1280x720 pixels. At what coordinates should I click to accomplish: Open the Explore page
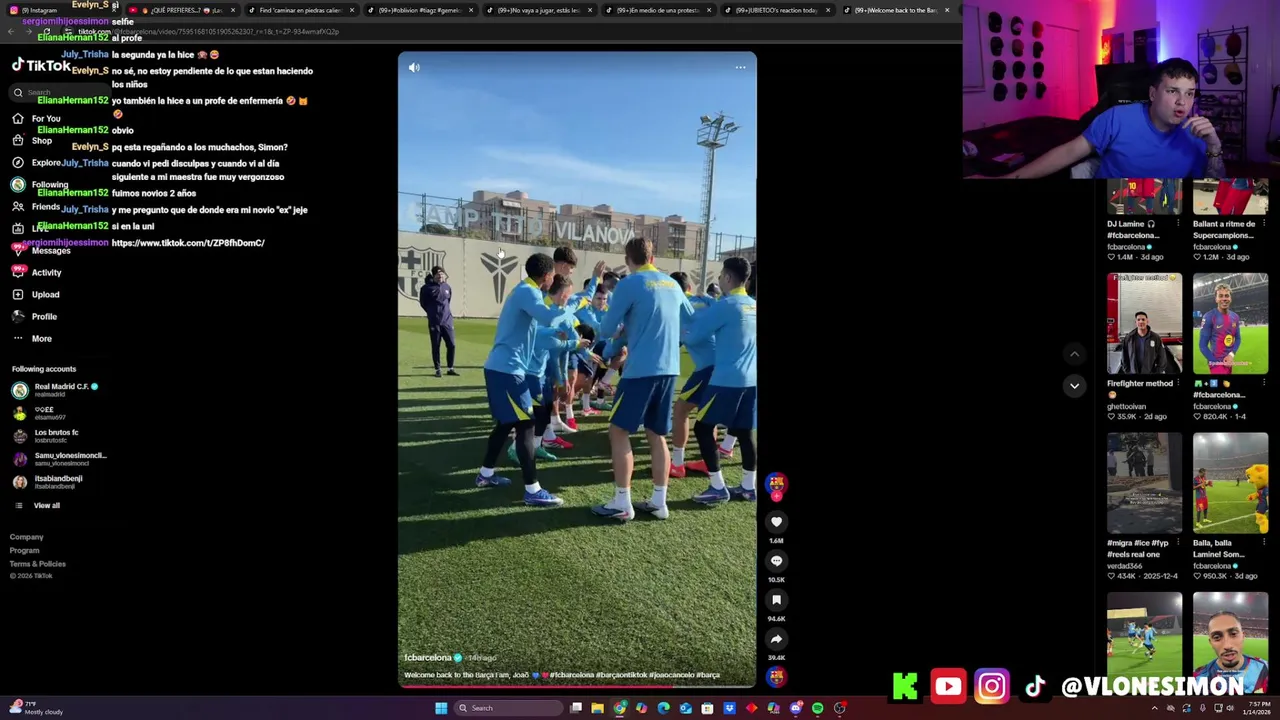pos(36,163)
